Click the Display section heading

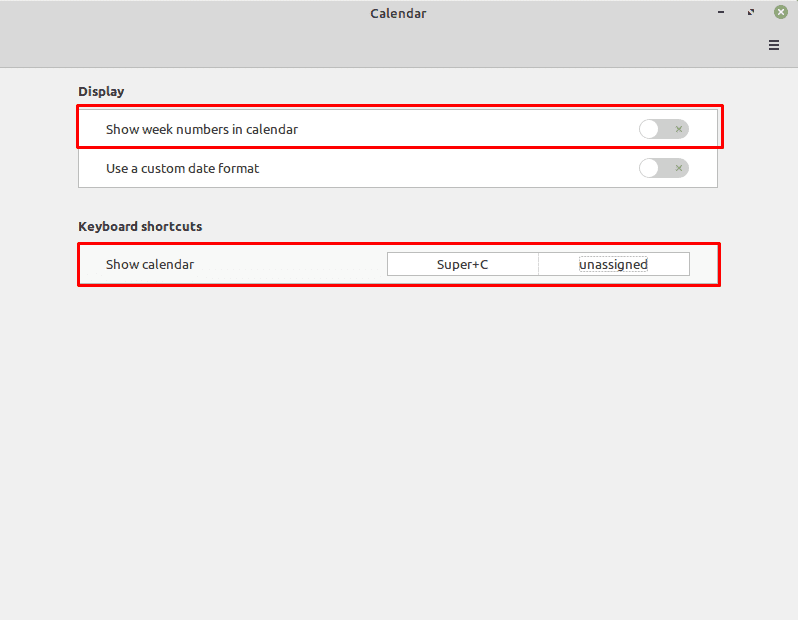(101, 92)
